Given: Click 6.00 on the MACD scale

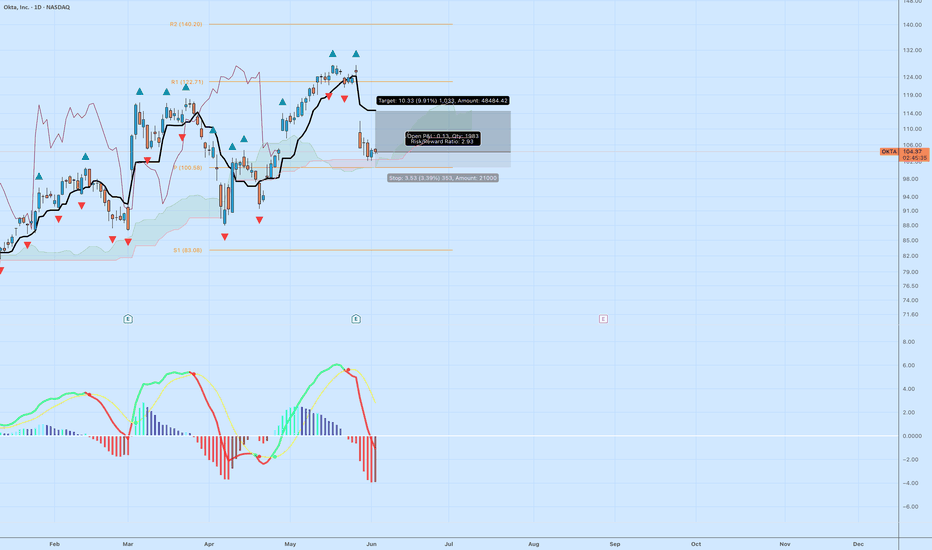Looking at the screenshot, I should (909, 366).
